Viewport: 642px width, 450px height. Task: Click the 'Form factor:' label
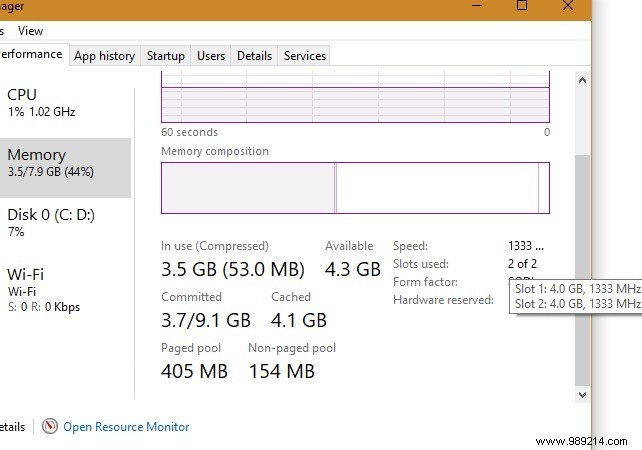[425, 282]
